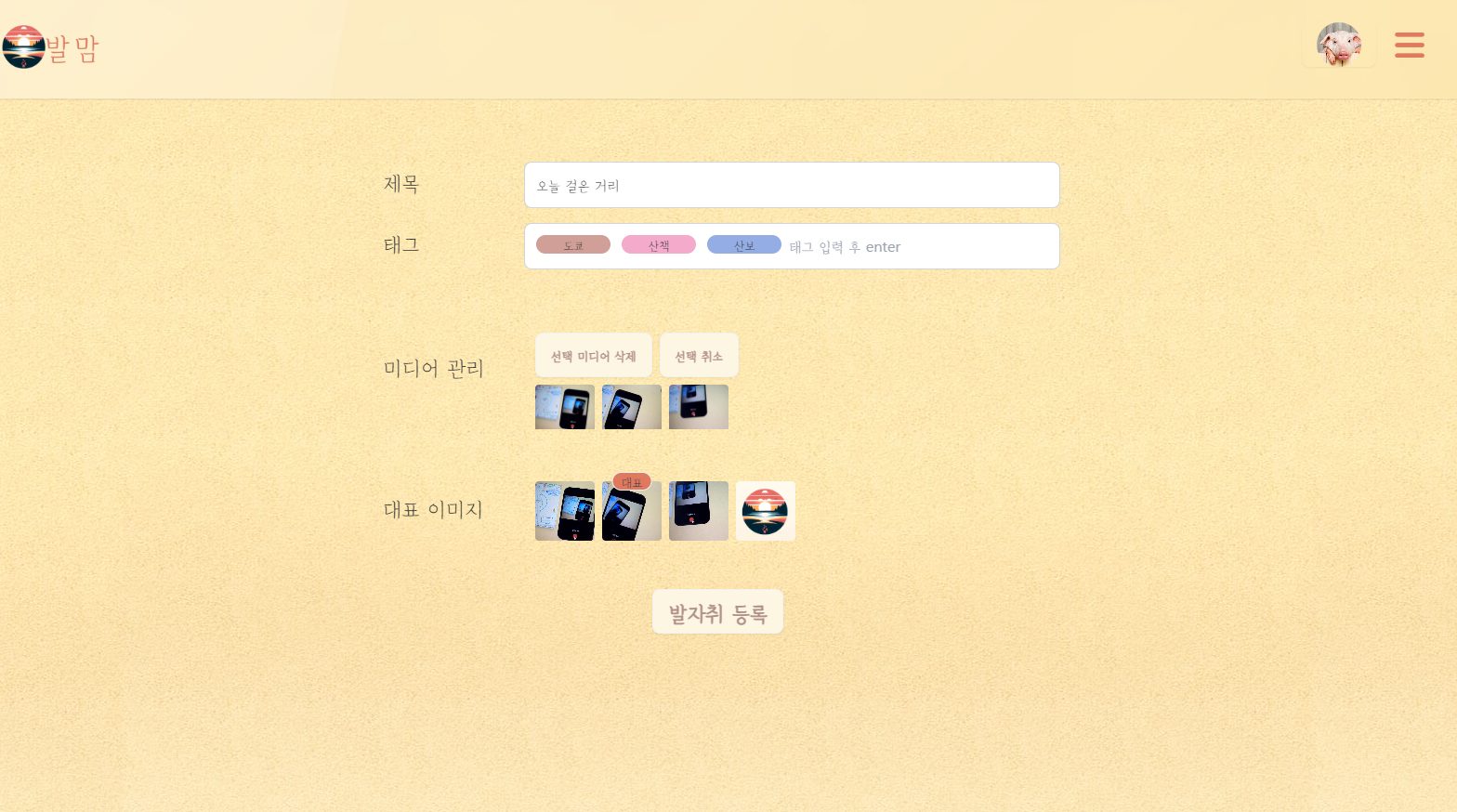Choose third phone photo as 대표 이미지
Image resolution: width=1457 pixels, height=812 pixels.
(699, 511)
